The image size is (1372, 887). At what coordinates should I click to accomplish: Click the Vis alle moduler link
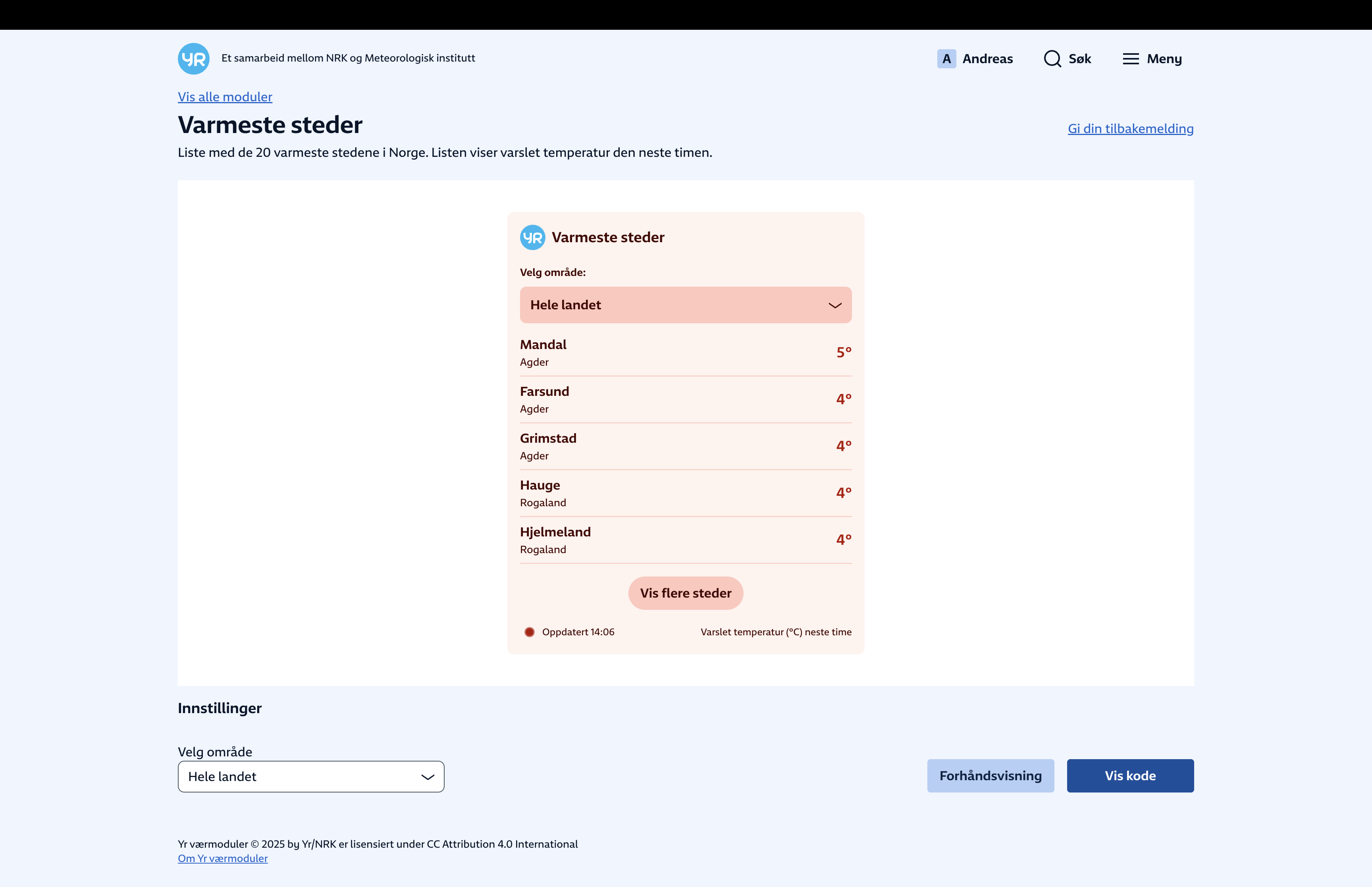pos(225,97)
